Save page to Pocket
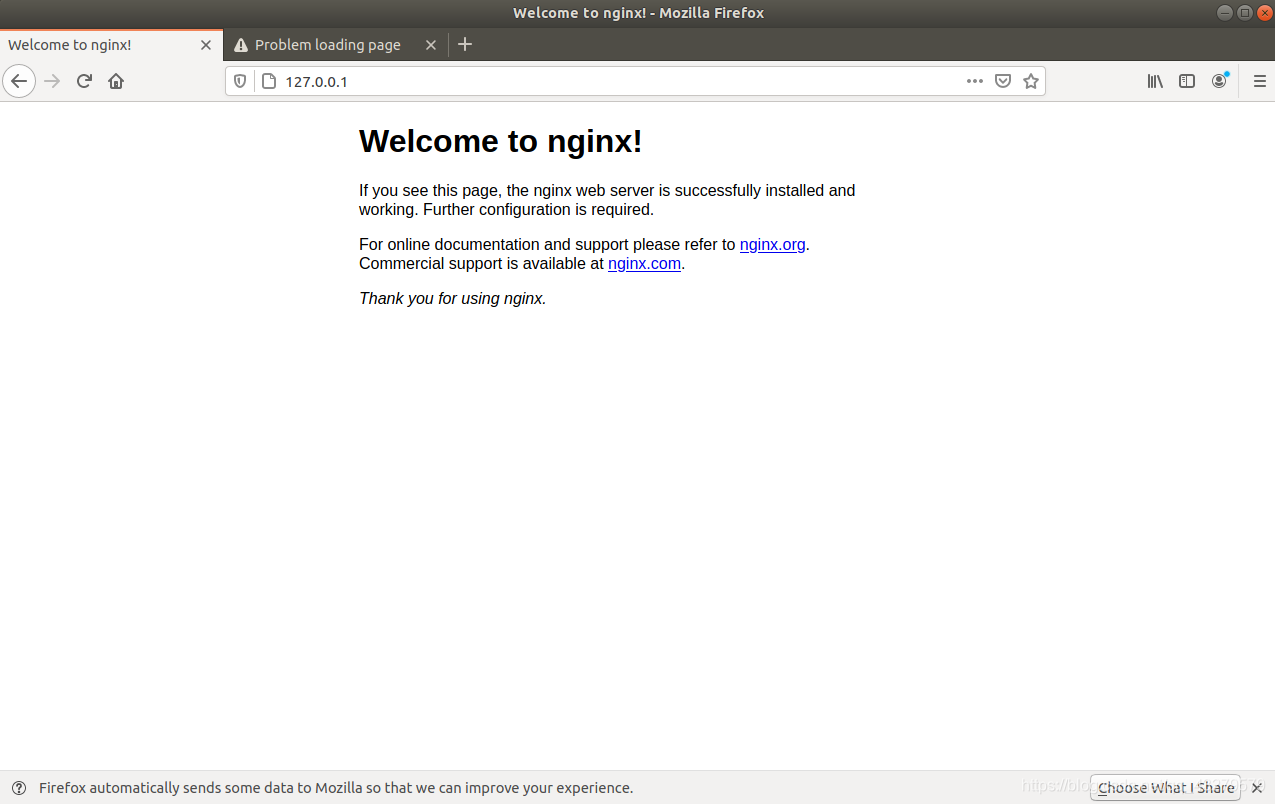Screen dimensions: 1275x804 tap(1003, 81)
